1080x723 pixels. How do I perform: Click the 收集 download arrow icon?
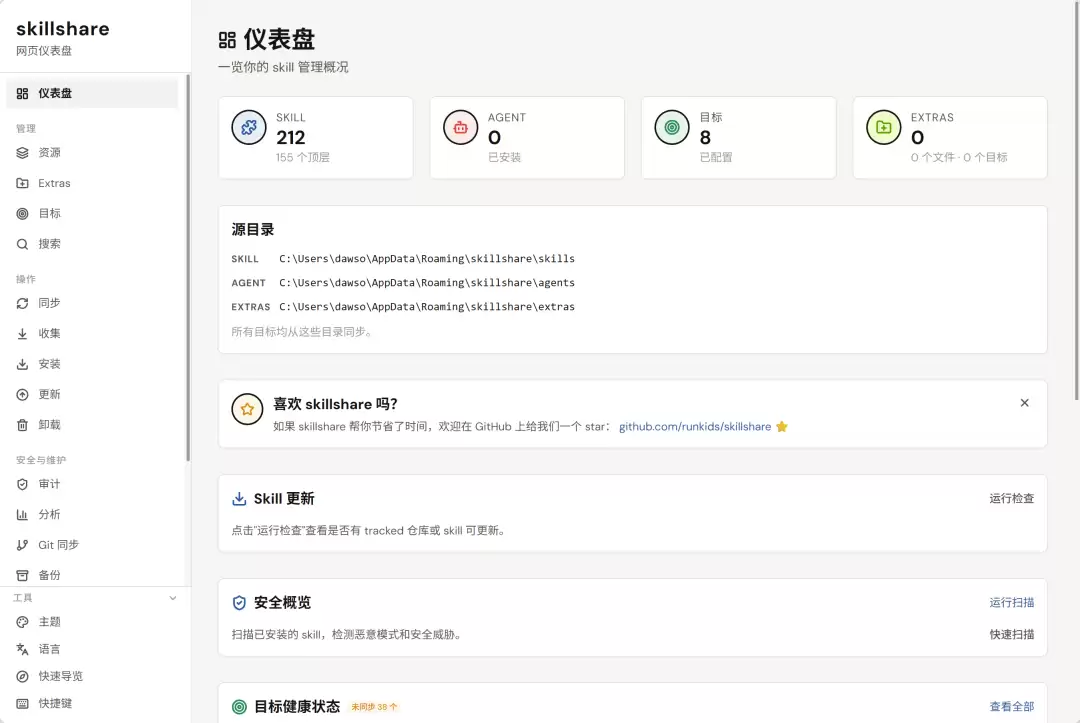22,333
